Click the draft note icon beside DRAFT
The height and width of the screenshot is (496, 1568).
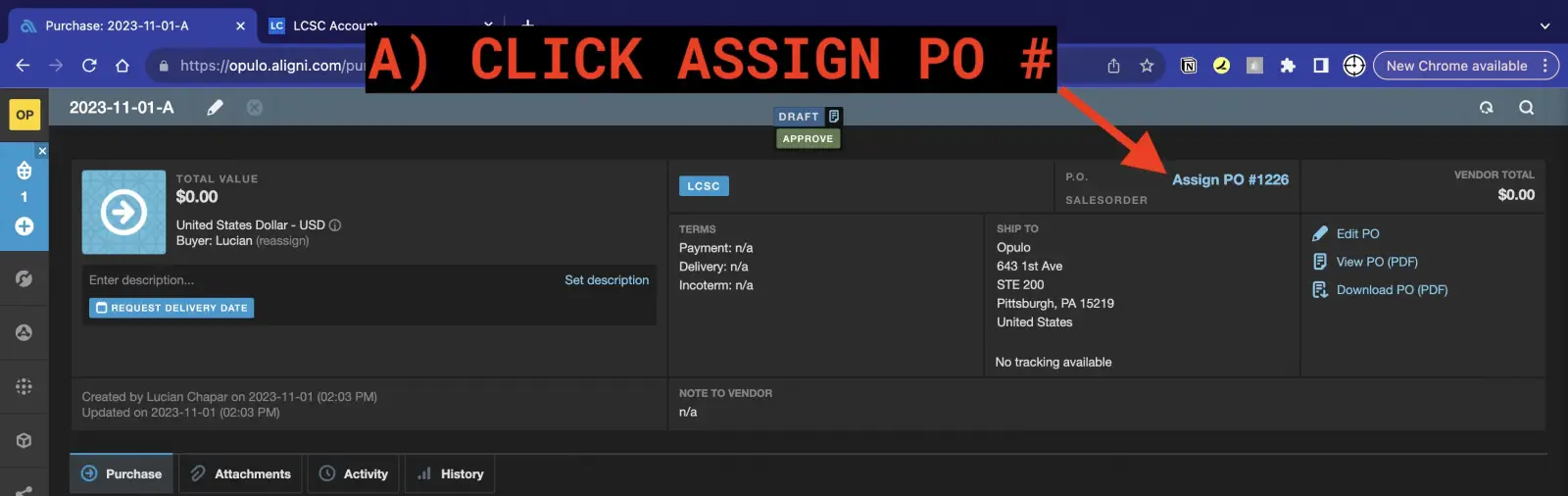(x=834, y=117)
